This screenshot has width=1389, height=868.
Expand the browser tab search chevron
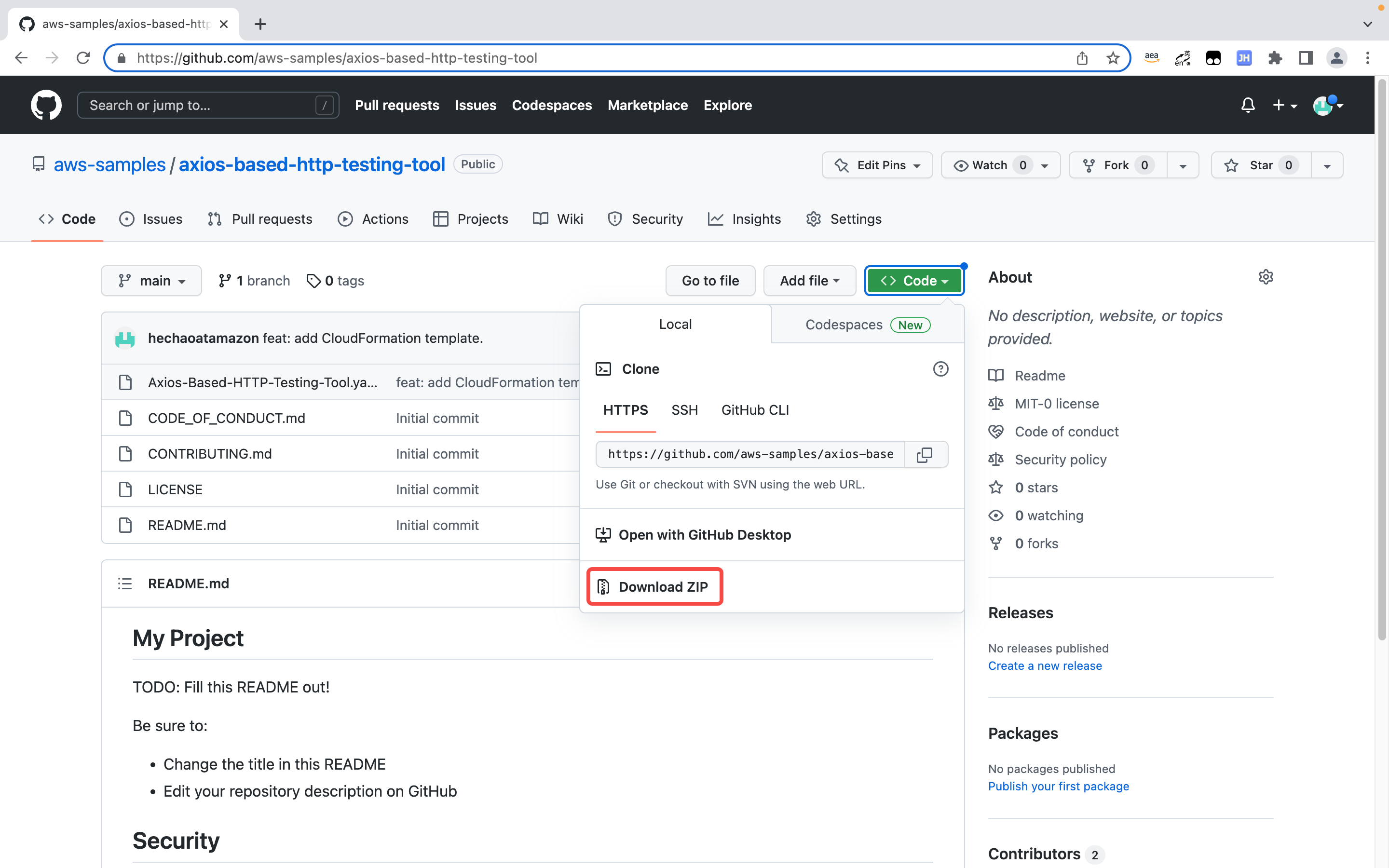pos(1367,24)
